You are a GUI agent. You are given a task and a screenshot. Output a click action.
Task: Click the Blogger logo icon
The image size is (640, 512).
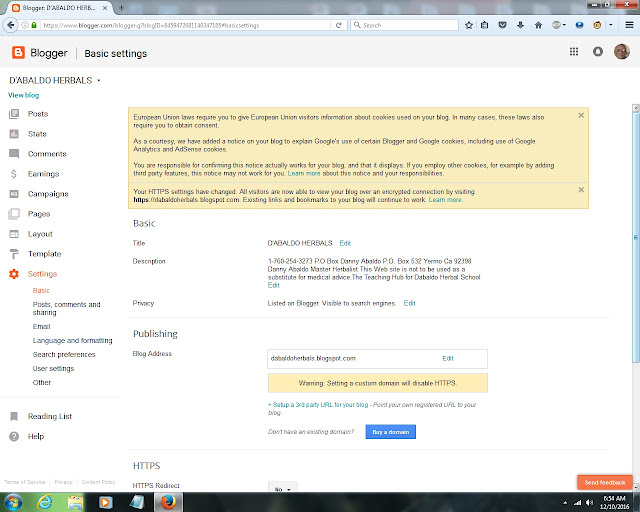click(x=18, y=53)
